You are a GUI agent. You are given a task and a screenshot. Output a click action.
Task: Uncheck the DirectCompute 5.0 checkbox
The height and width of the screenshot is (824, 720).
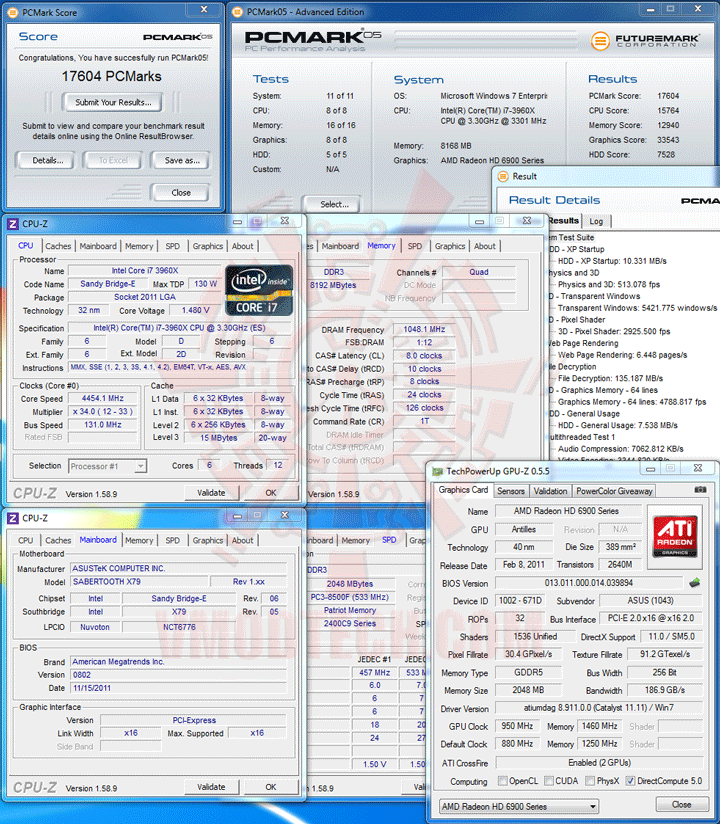(x=631, y=781)
